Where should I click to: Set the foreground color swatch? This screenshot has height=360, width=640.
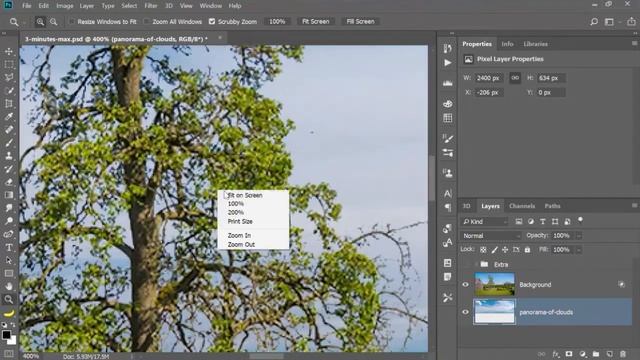[x=6, y=335]
